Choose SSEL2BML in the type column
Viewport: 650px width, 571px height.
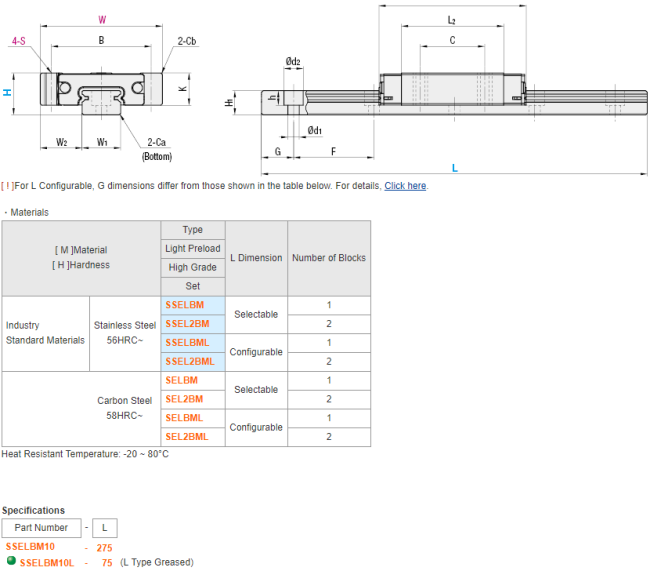pyautogui.click(x=190, y=361)
